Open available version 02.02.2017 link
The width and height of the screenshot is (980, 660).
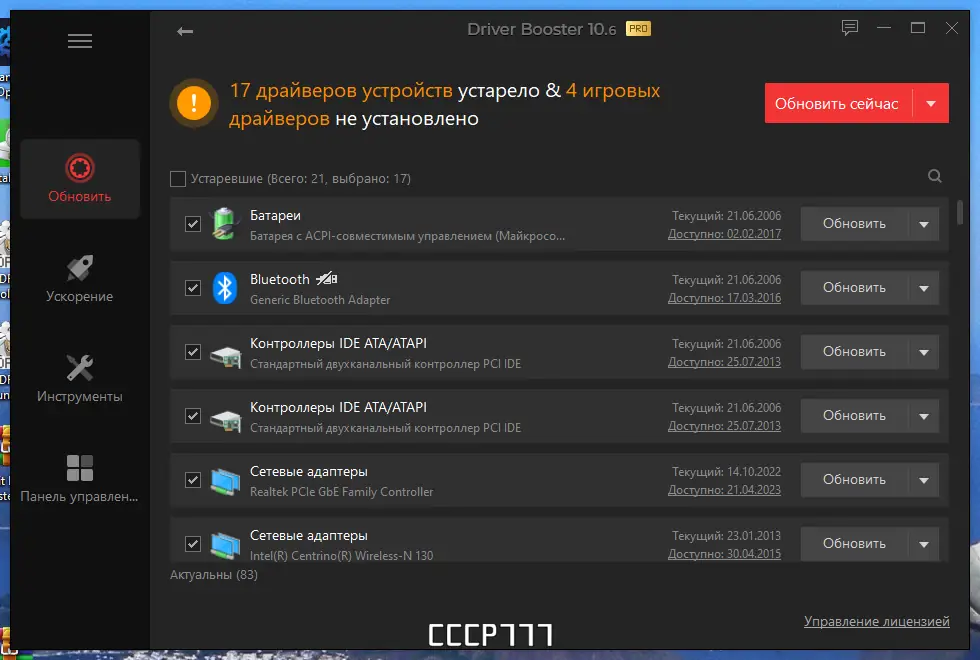click(724, 234)
